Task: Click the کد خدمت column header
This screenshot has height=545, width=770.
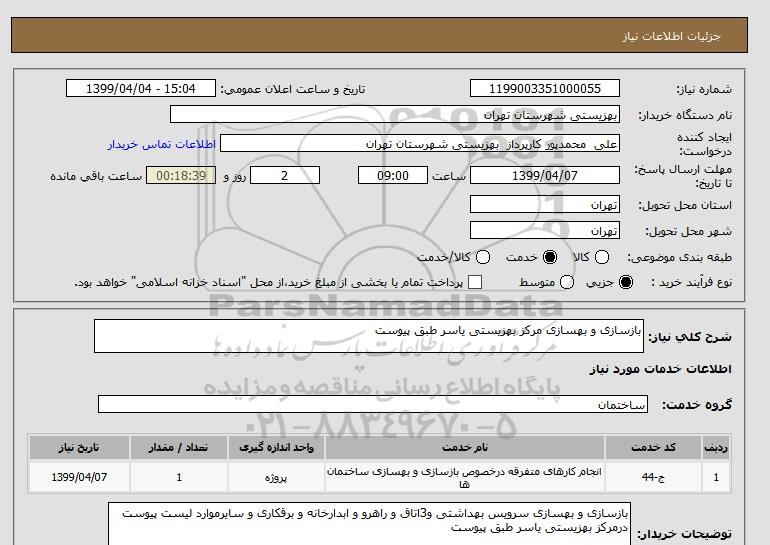Action: click(653, 447)
